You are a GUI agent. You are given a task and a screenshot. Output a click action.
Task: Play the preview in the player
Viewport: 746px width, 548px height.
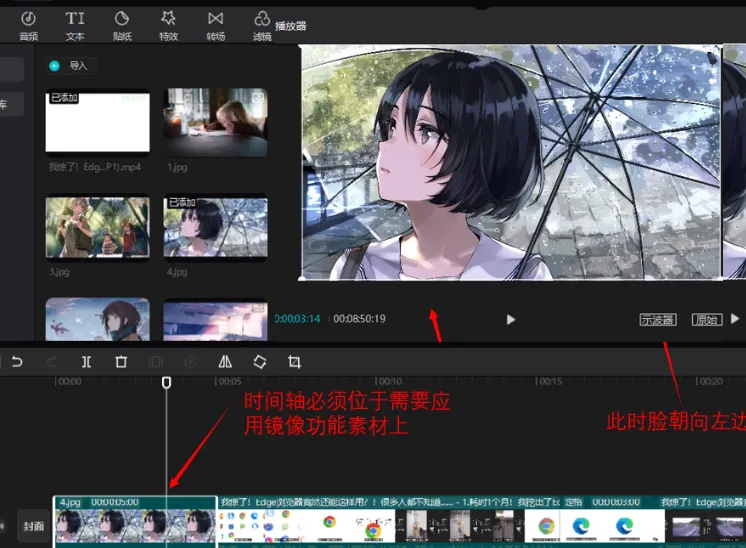coord(510,319)
